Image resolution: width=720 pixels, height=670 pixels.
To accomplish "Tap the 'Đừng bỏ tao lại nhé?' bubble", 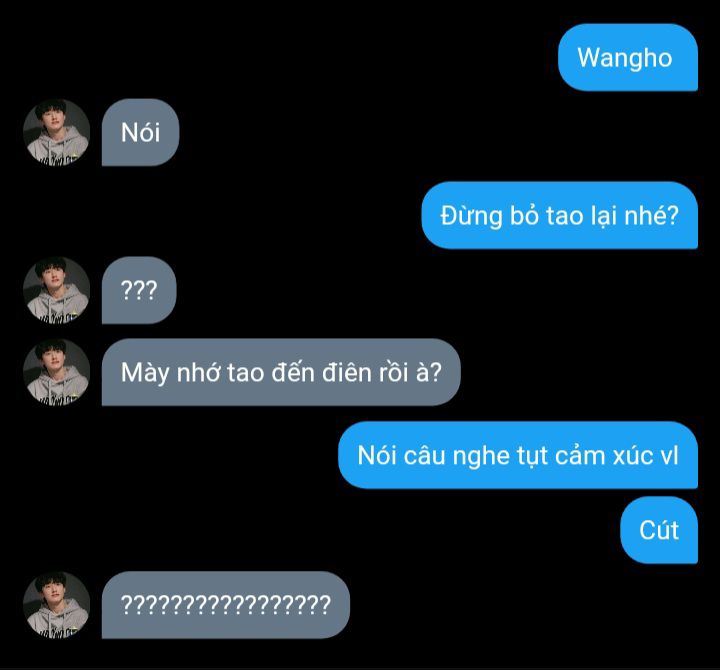I will pyautogui.click(x=559, y=215).
